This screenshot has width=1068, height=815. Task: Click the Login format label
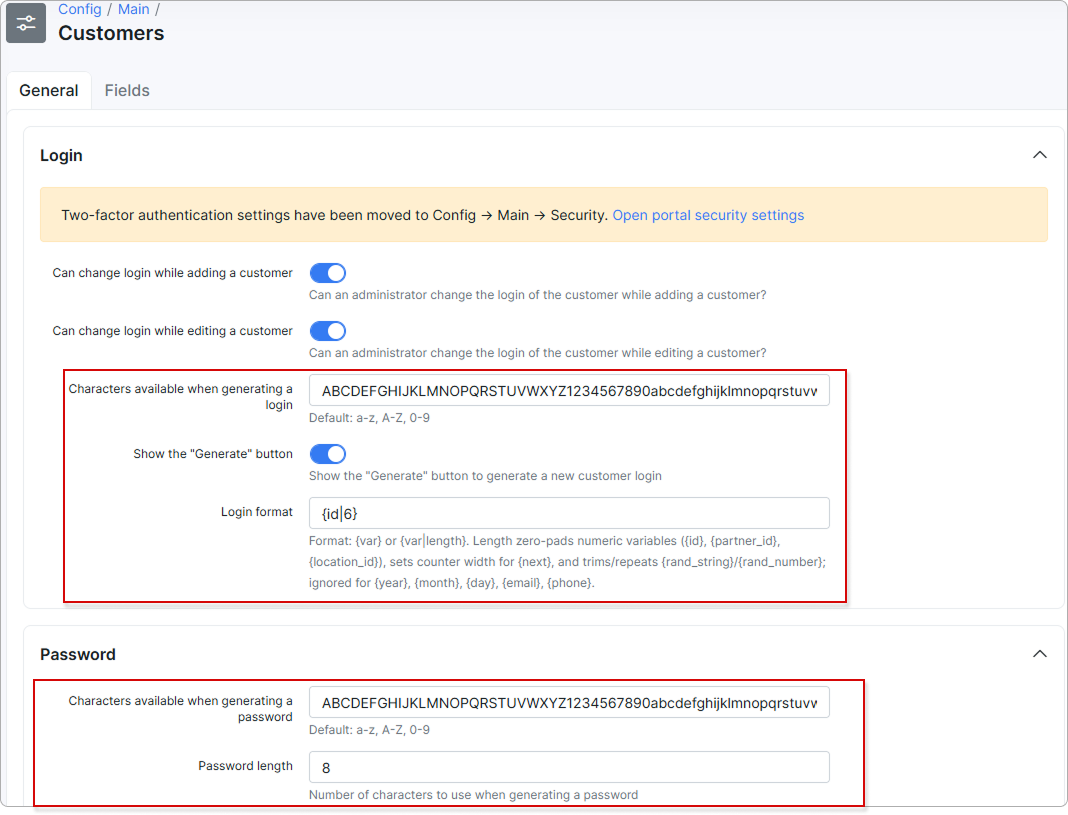click(257, 512)
